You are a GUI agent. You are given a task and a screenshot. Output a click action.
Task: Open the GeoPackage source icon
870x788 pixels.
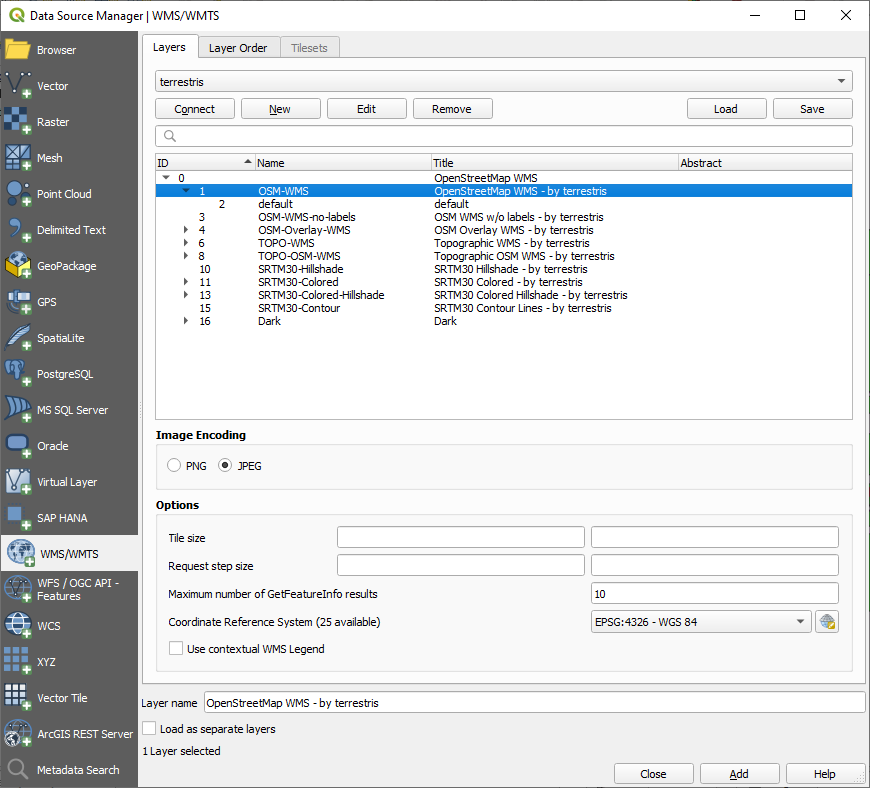[x=19, y=266]
